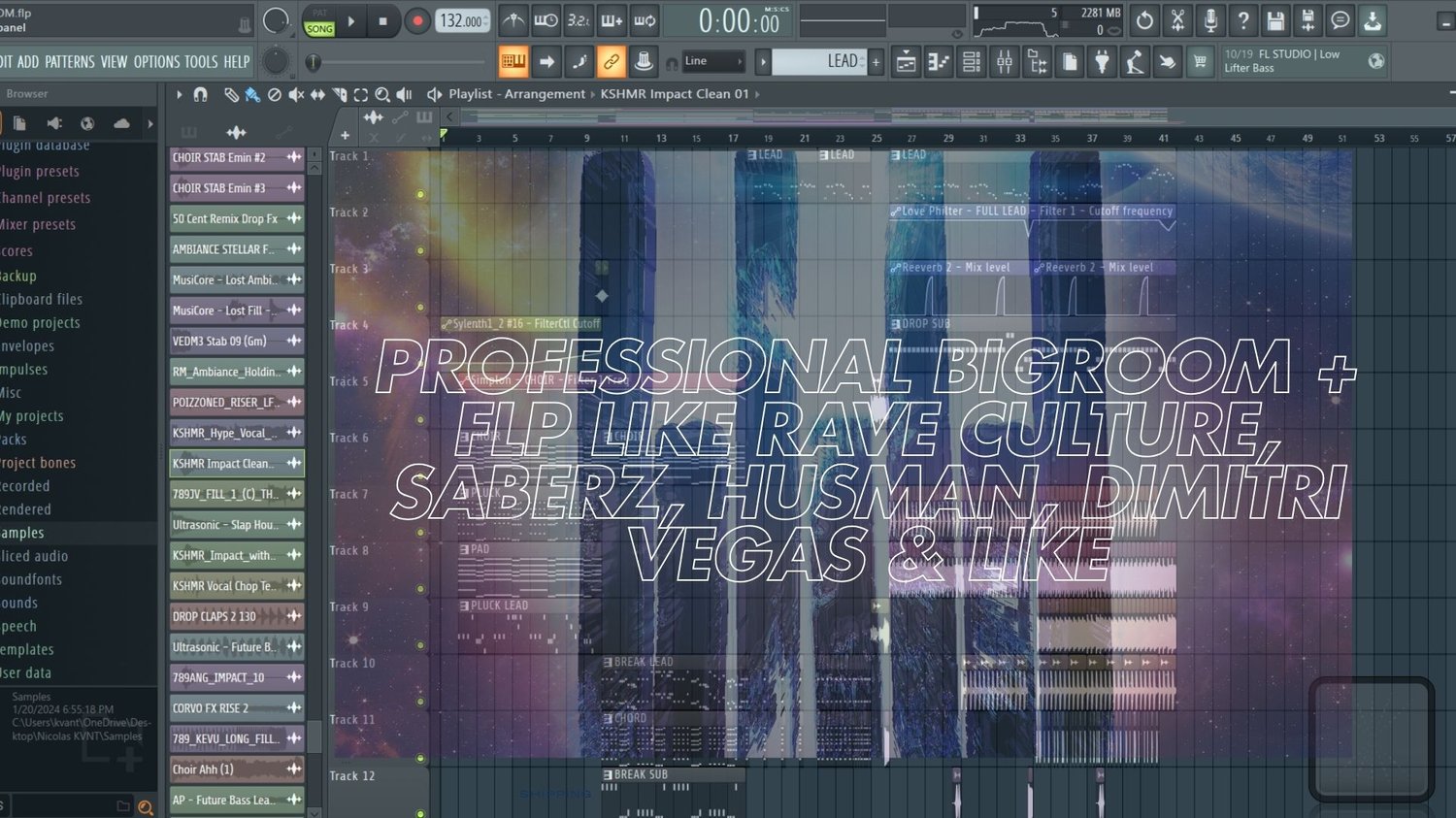
Task: Toggle wait for input to start playing
Action: pos(546,20)
